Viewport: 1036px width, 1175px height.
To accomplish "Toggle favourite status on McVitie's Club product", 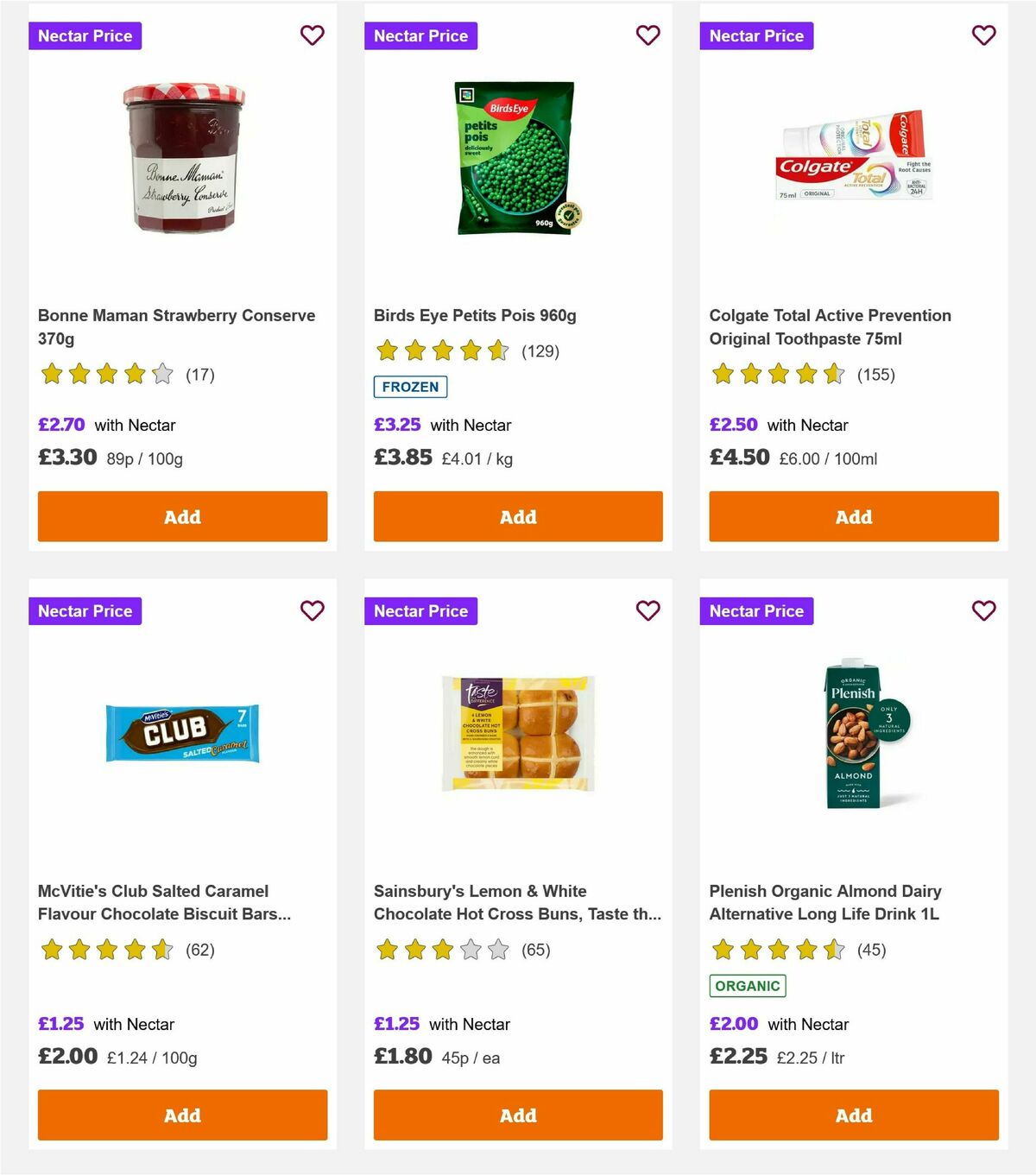I will (313, 610).
